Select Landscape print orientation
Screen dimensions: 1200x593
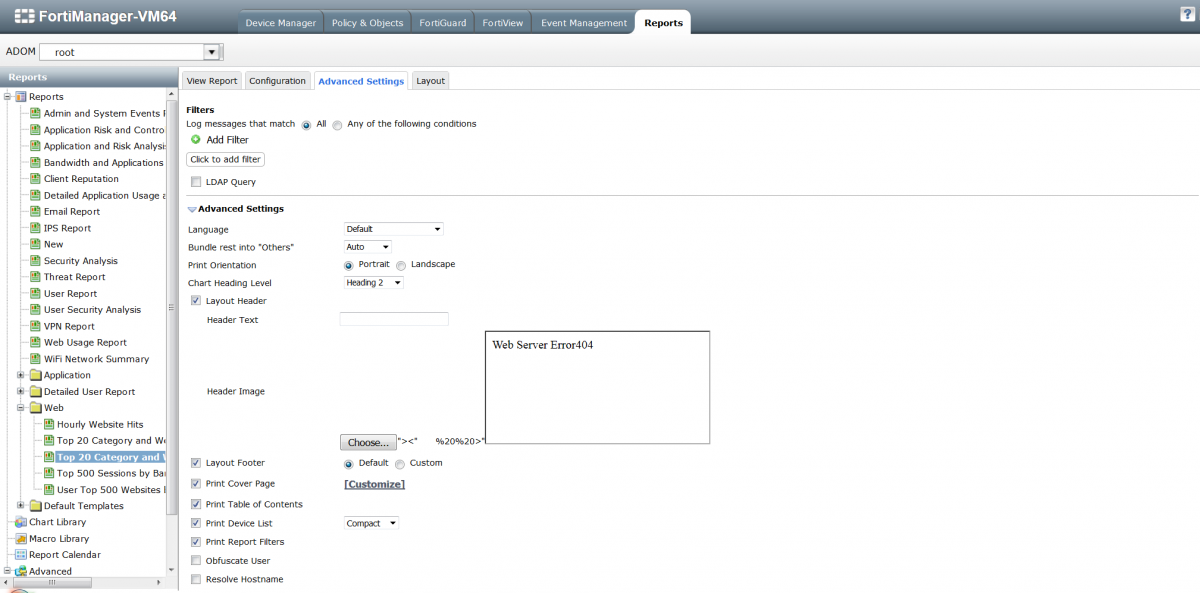(401, 265)
